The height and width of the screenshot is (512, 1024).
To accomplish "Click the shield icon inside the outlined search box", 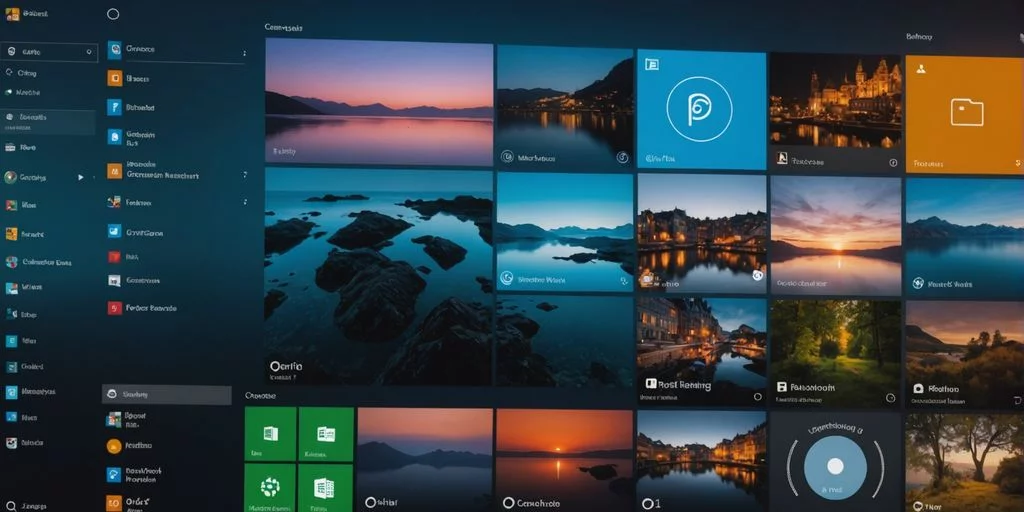I will 11,52.
